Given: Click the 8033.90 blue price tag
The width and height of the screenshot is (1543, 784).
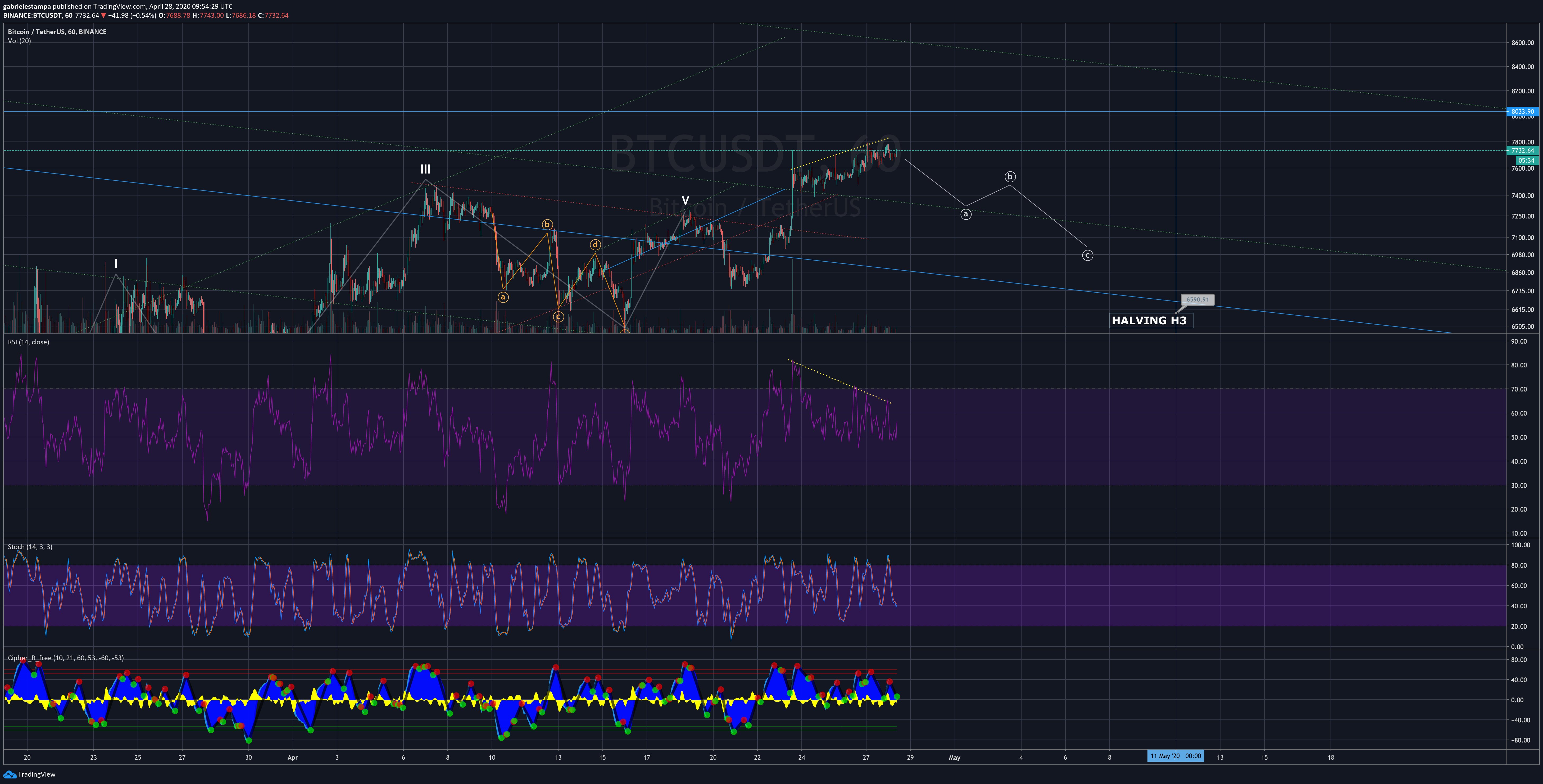Looking at the screenshot, I should pyautogui.click(x=1522, y=111).
